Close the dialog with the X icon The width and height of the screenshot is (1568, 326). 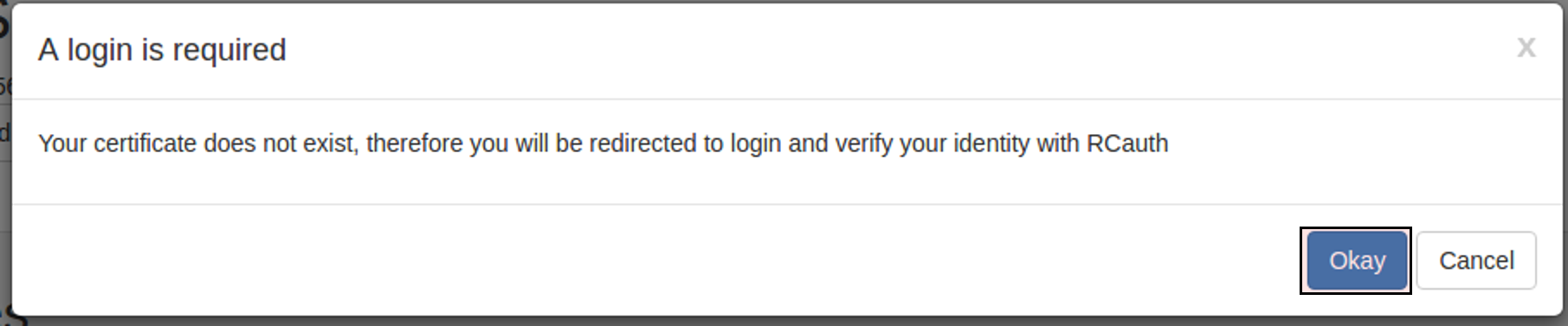[1526, 48]
